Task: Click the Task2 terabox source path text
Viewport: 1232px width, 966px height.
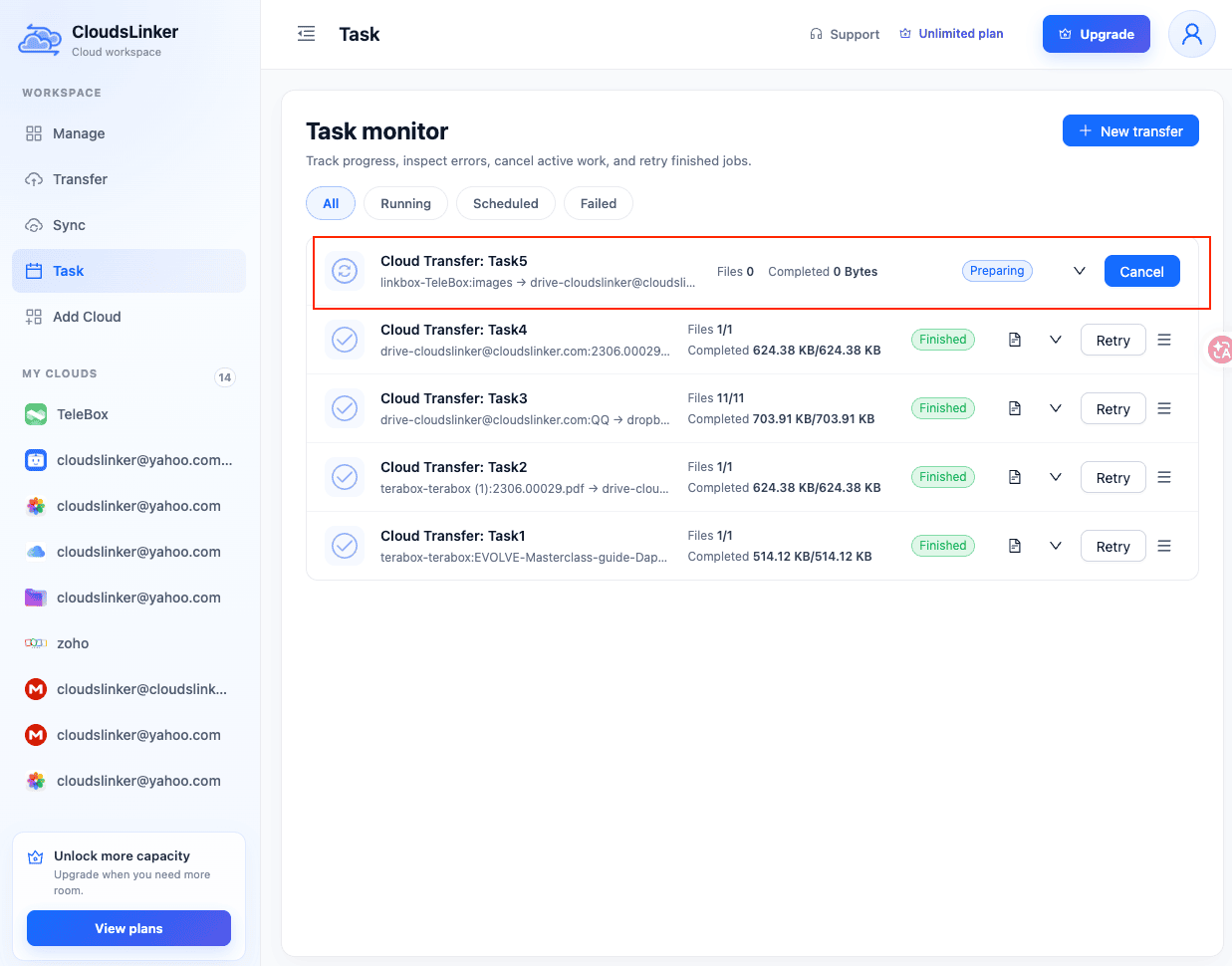Action: click(x=525, y=489)
